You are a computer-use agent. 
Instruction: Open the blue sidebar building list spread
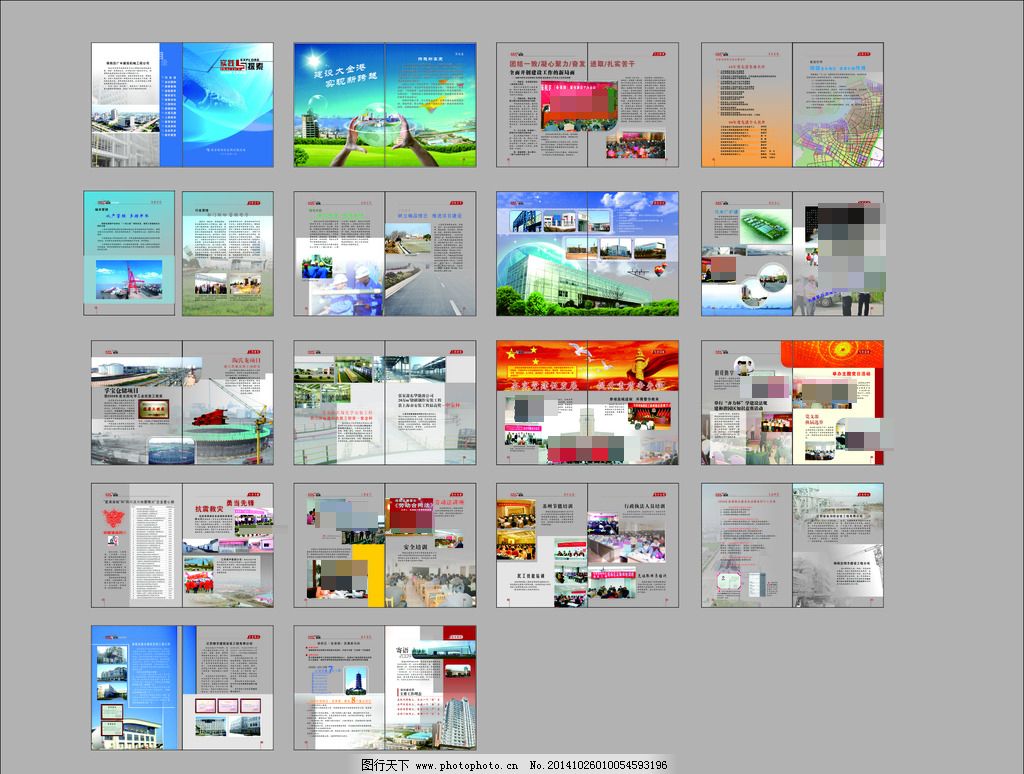[182, 688]
